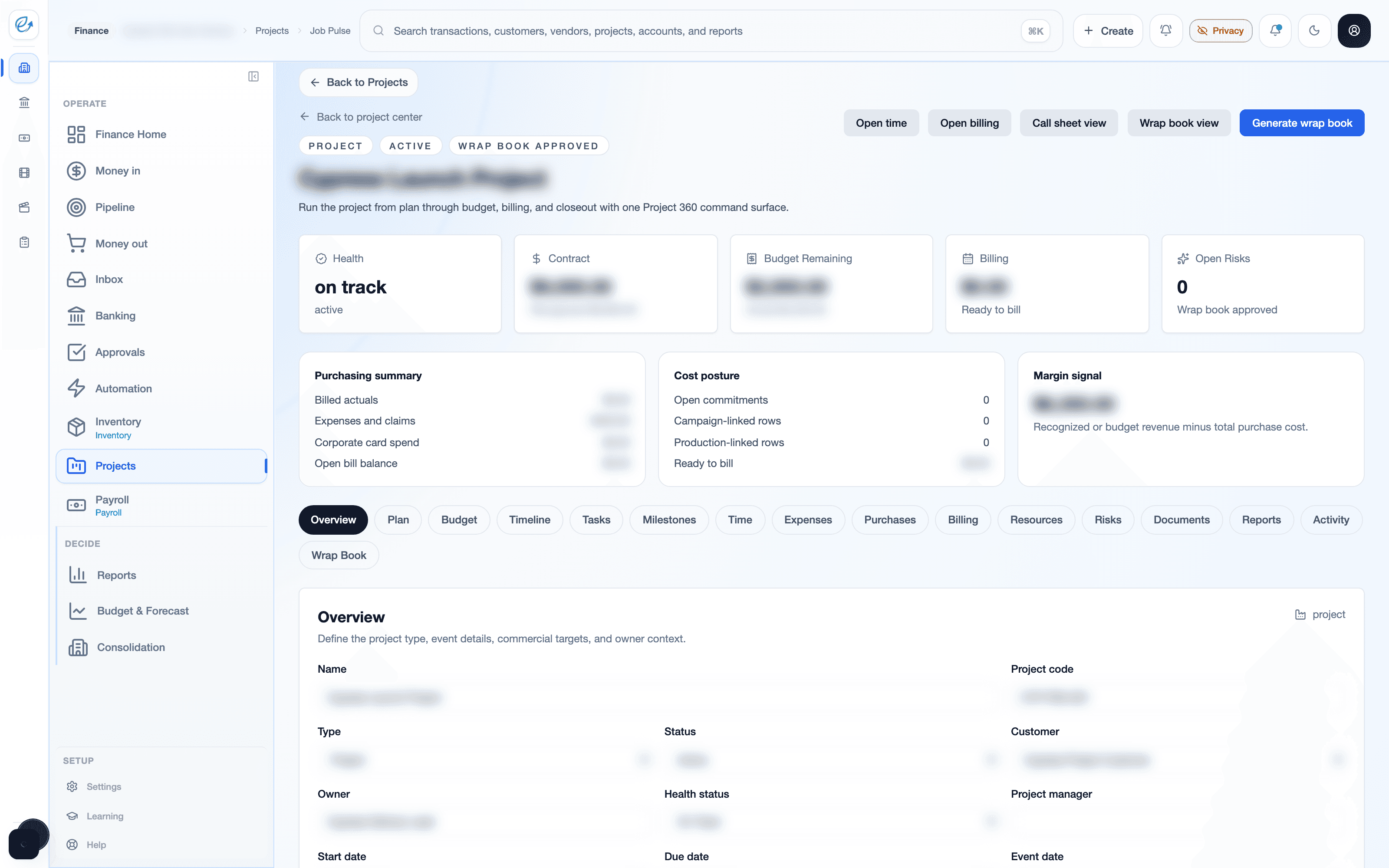Switch to the Reports tab
This screenshot has width=1389, height=868.
click(1261, 519)
